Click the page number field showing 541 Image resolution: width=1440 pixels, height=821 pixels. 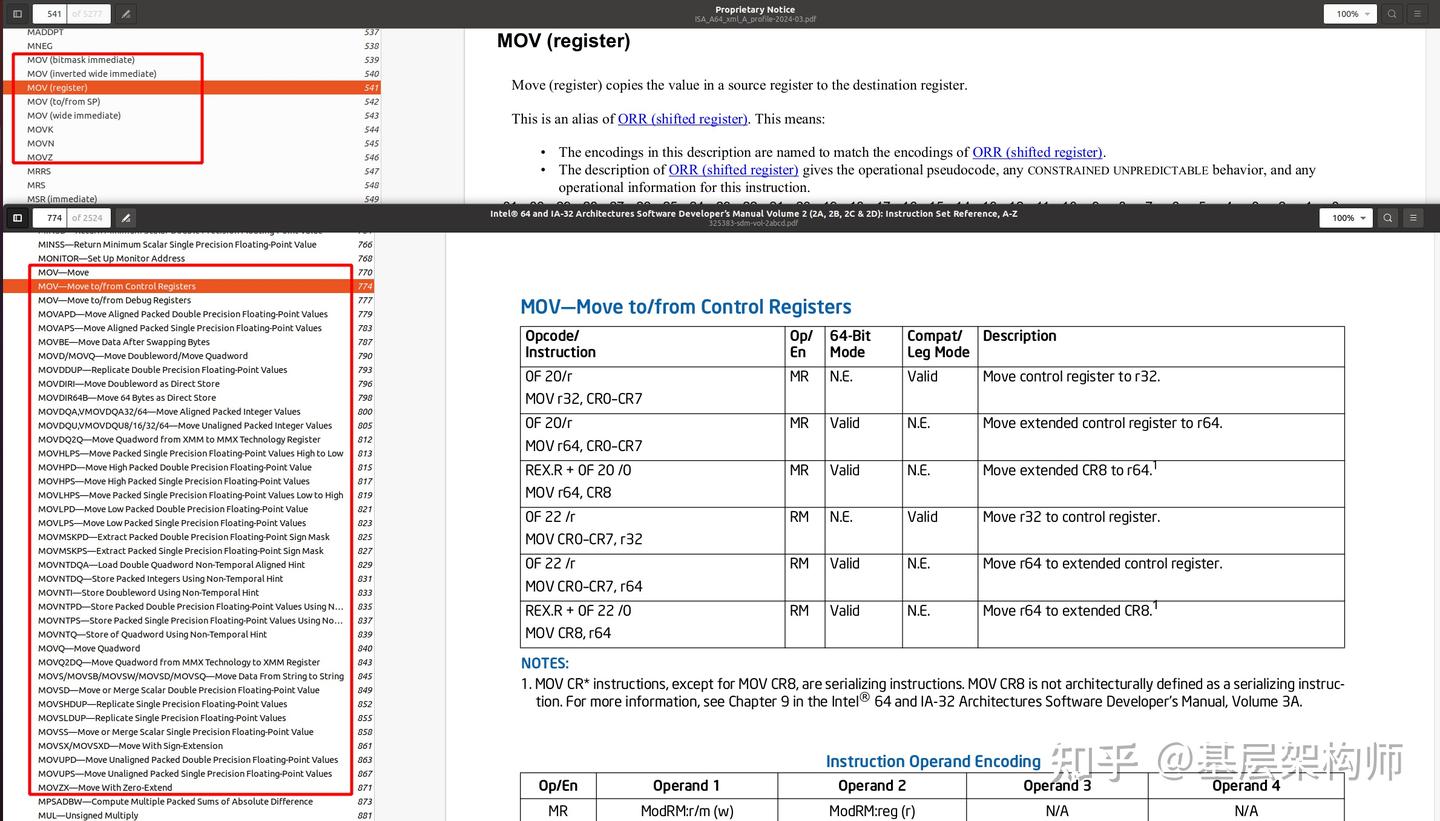coord(50,14)
